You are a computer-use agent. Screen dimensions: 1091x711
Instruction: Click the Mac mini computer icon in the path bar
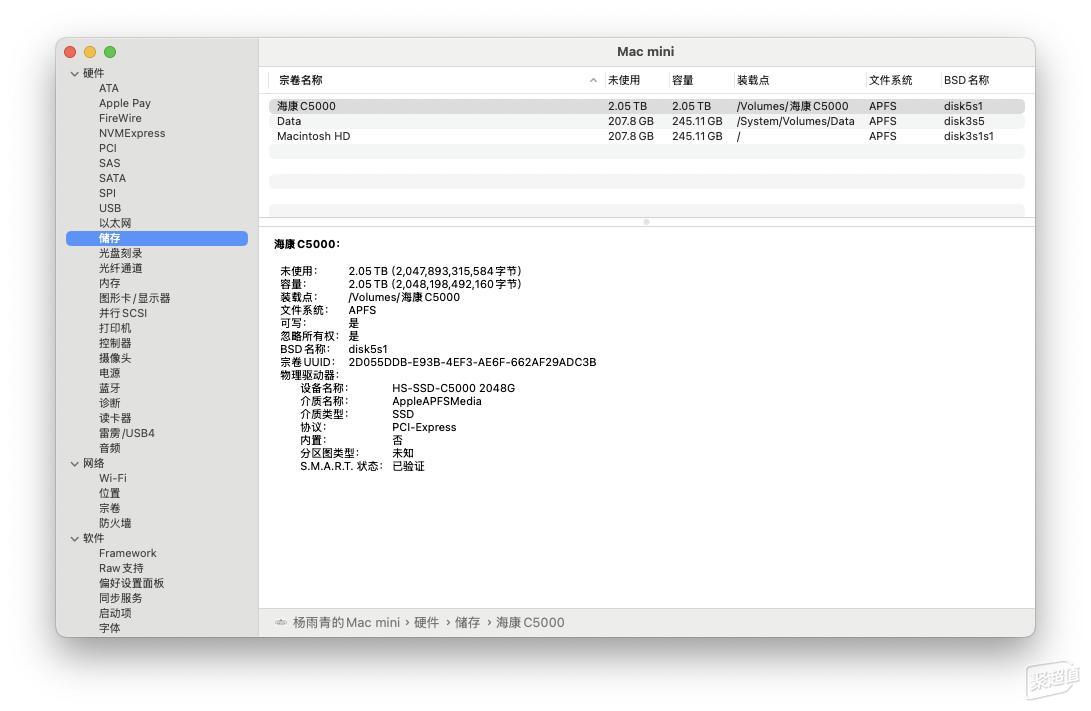[x=280, y=622]
